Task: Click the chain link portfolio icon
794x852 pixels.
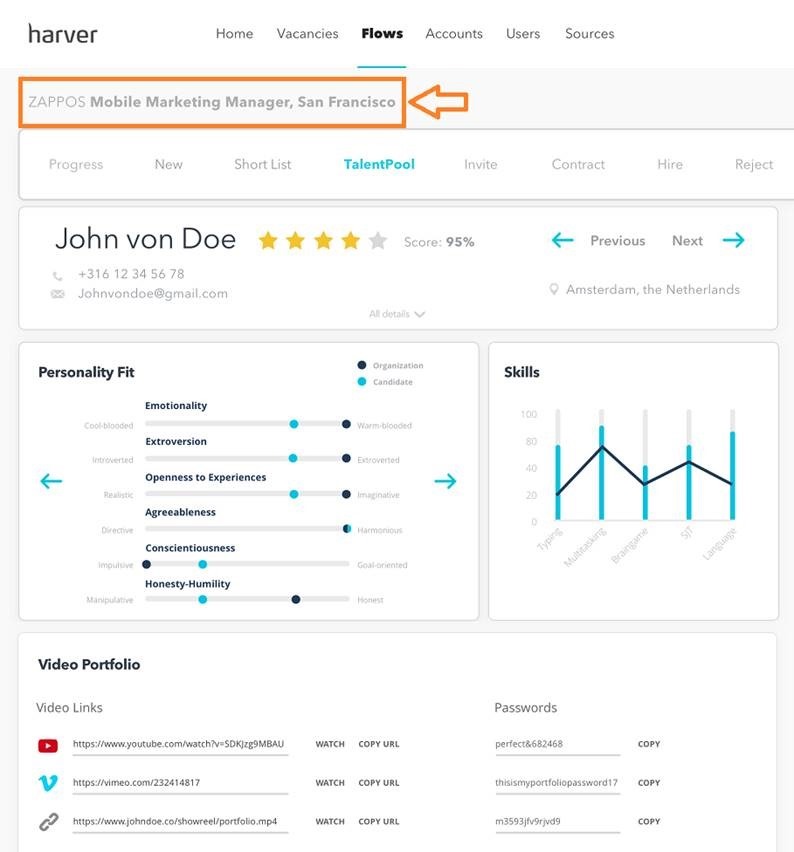Action: click(x=48, y=822)
